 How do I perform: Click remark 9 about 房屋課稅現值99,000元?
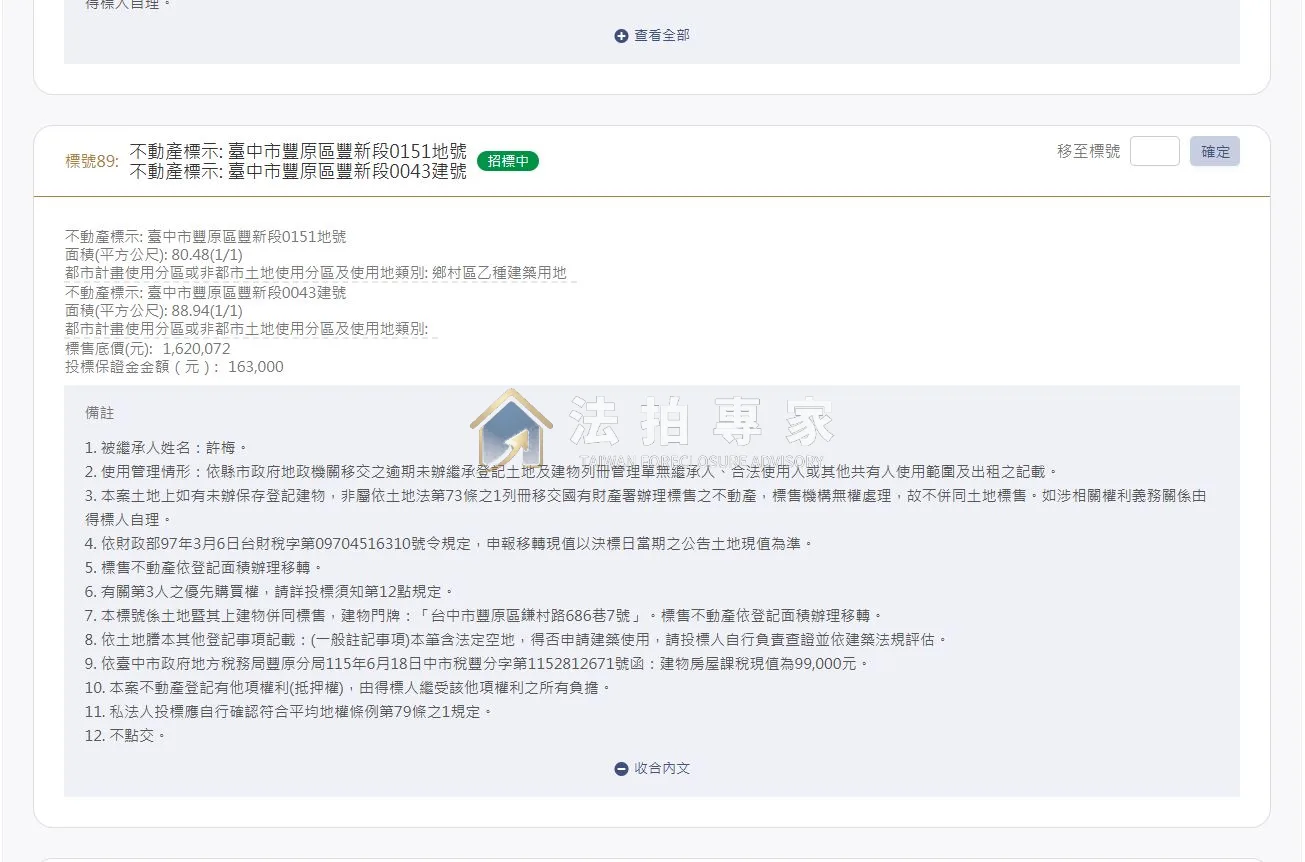(x=478, y=664)
